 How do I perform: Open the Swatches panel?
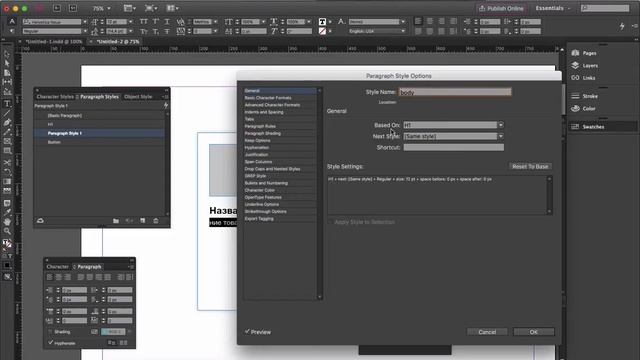click(x=588, y=127)
